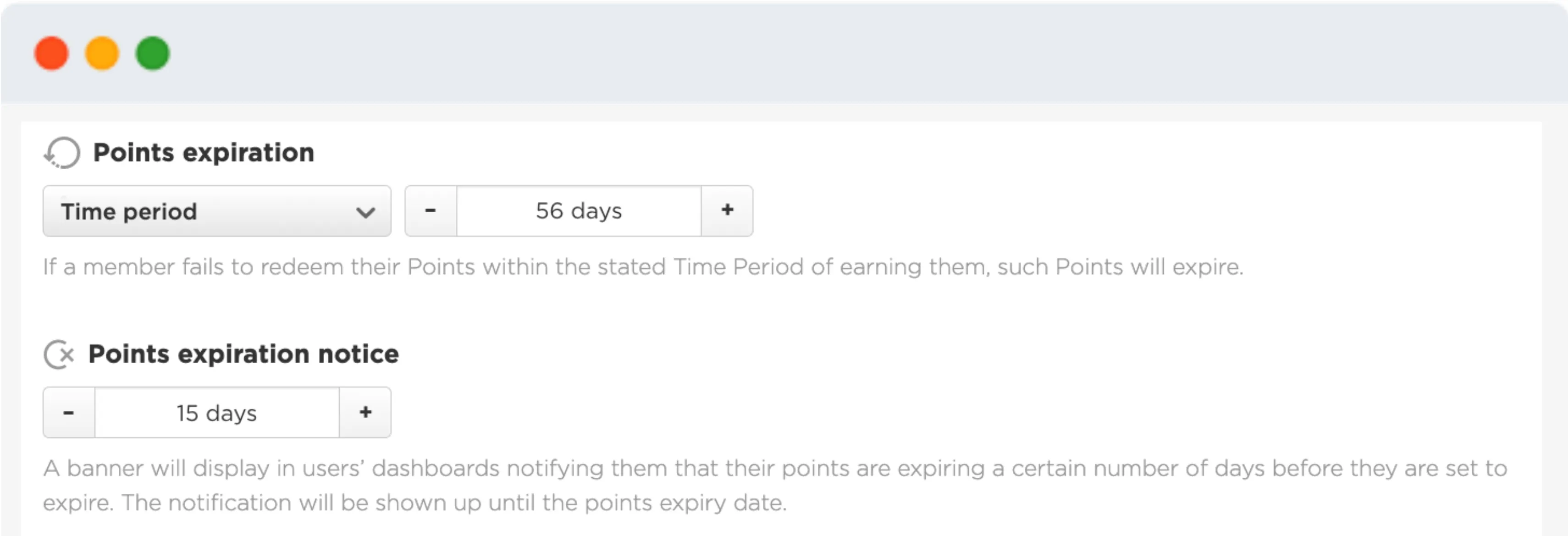Click the chevron arrow in Time period selector
This screenshot has width=1568, height=536.
[x=365, y=212]
